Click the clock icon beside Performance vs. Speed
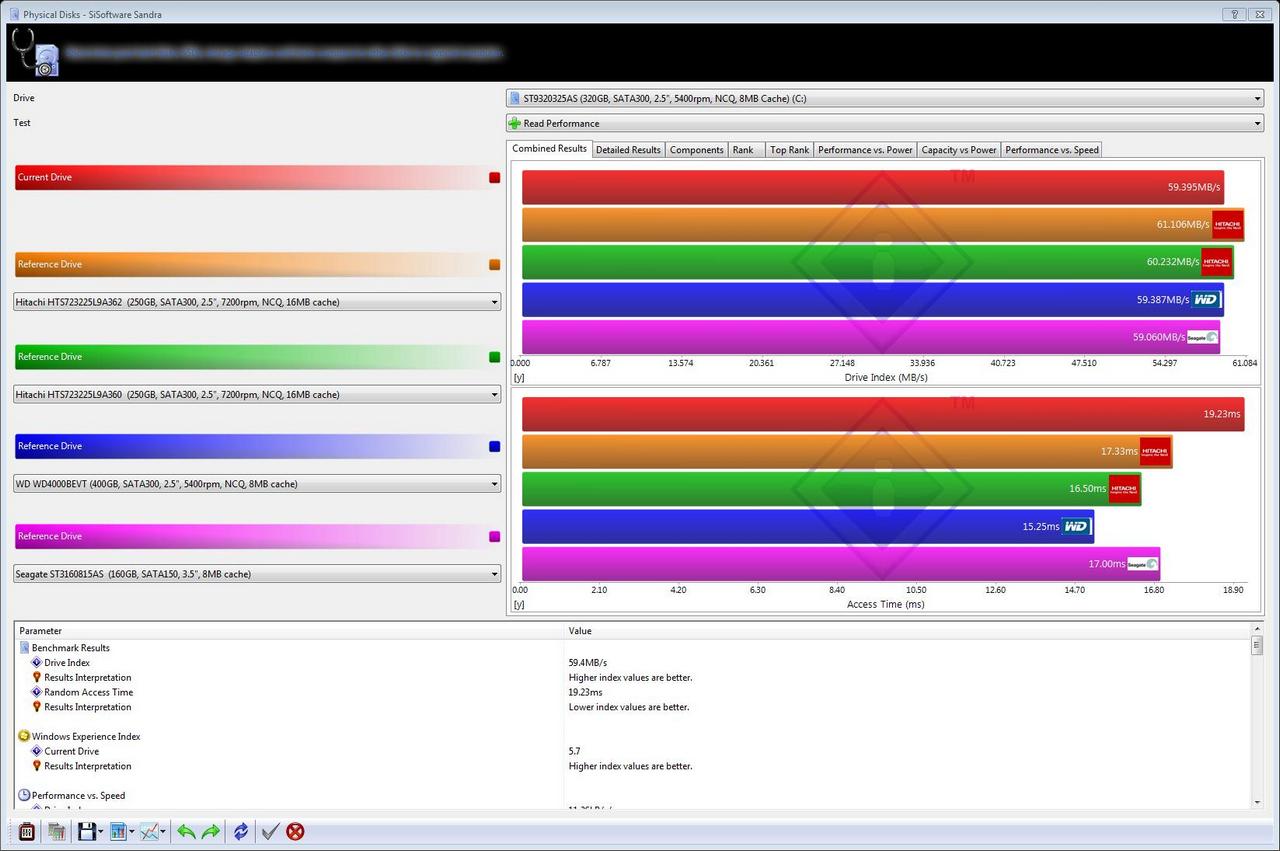Screen dimensions: 1280x851 pos(24,795)
